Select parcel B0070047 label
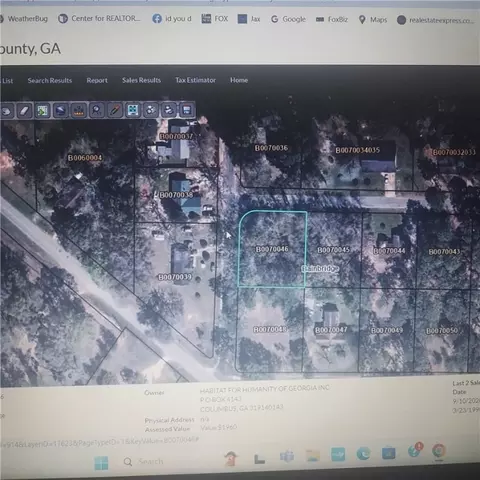 (331, 330)
